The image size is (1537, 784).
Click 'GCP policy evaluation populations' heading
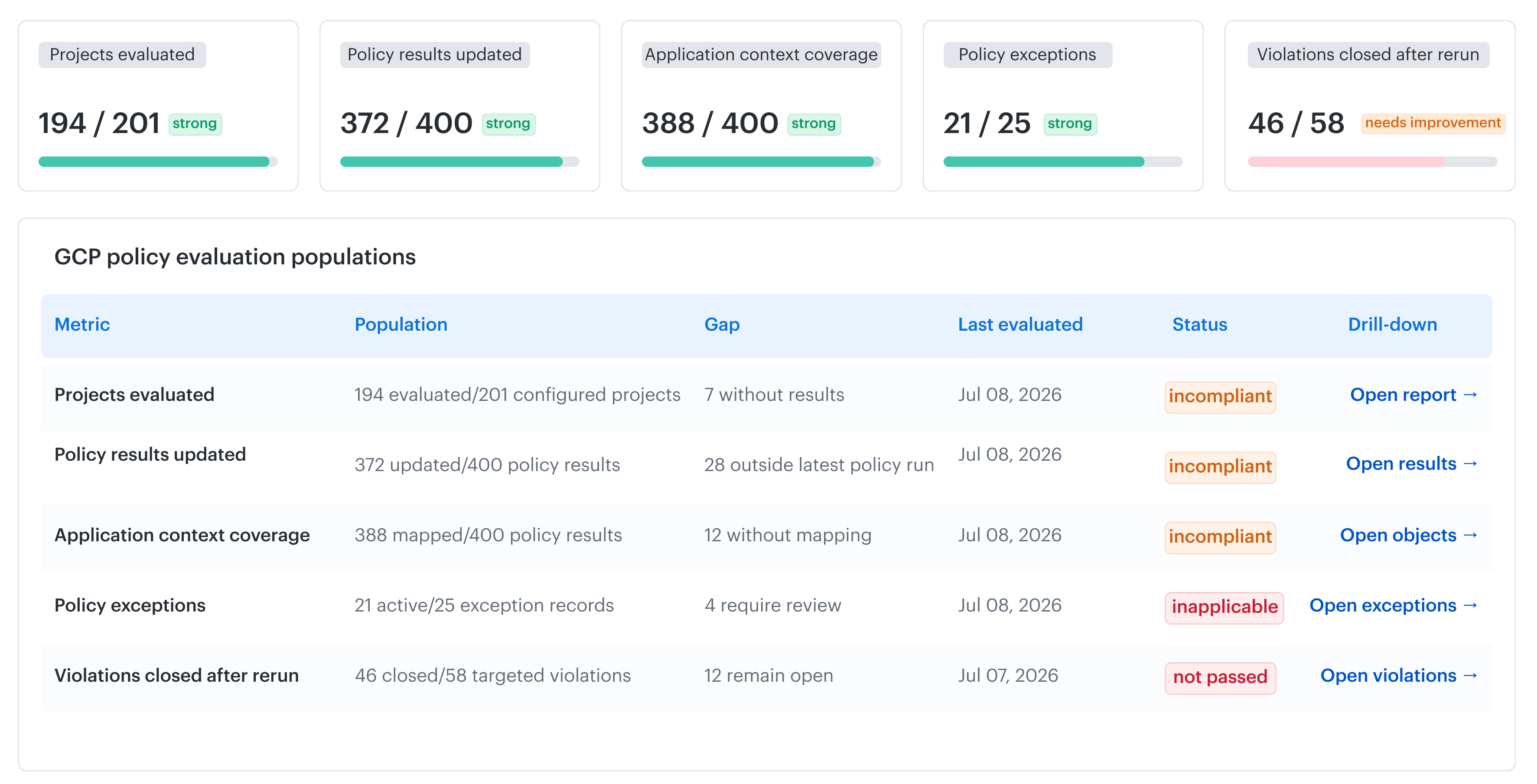[x=235, y=257]
